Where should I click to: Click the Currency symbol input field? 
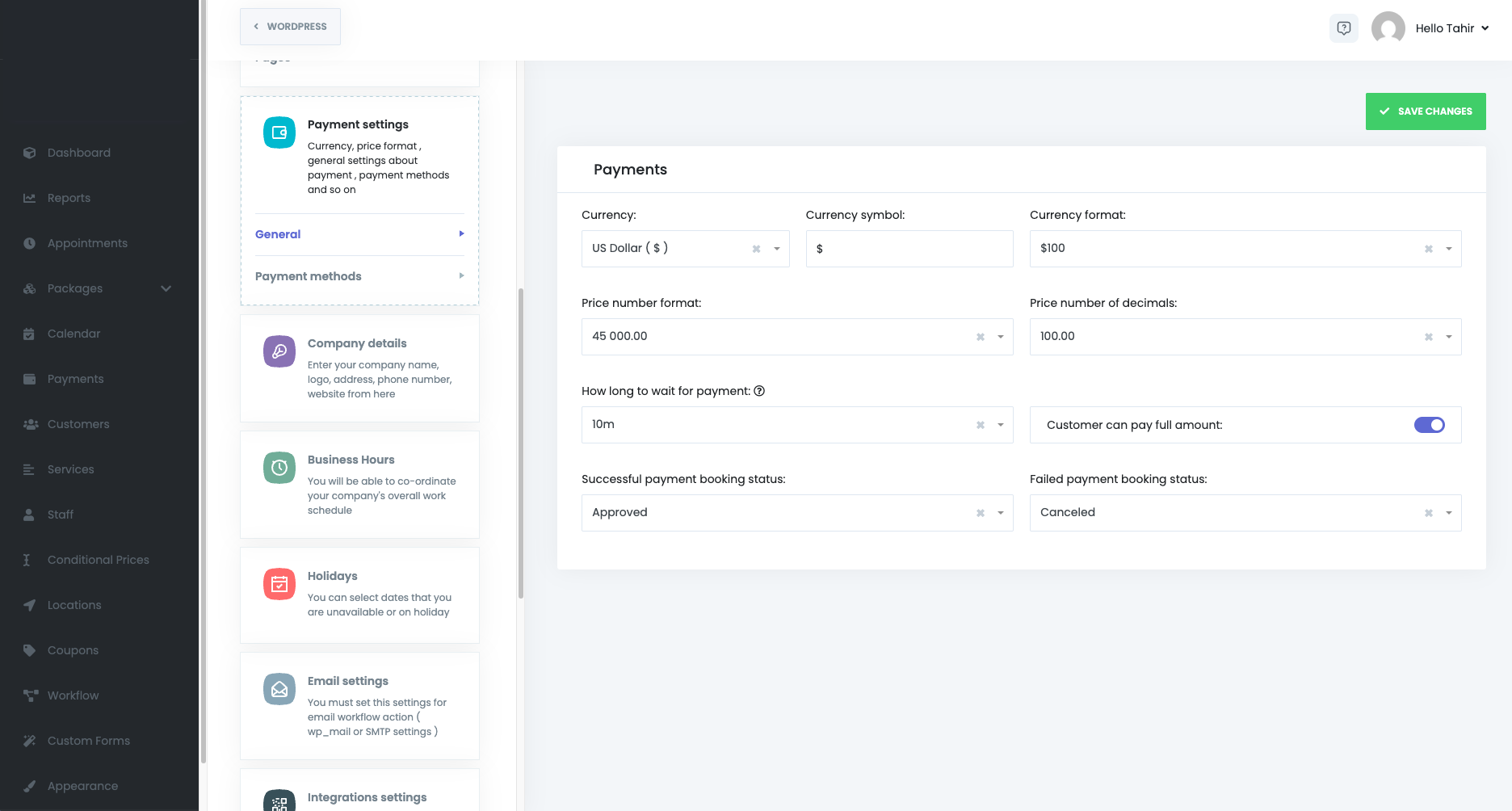[x=909, y=249]
